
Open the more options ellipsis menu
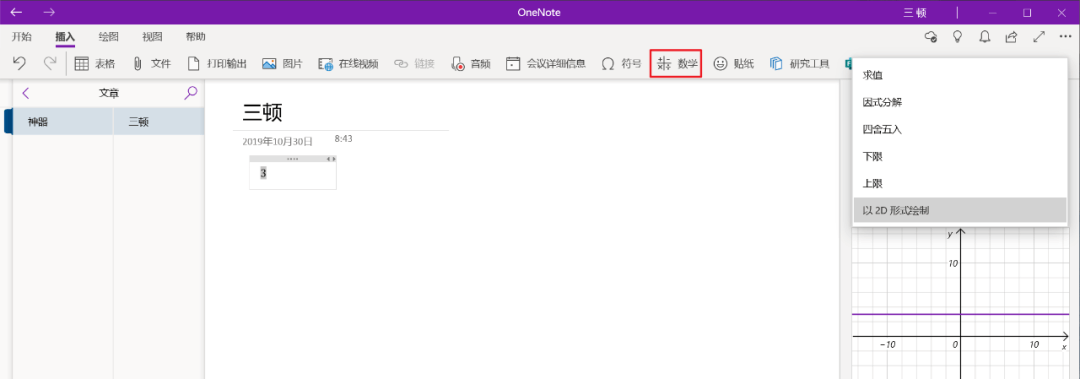(x=1065, y=37)
